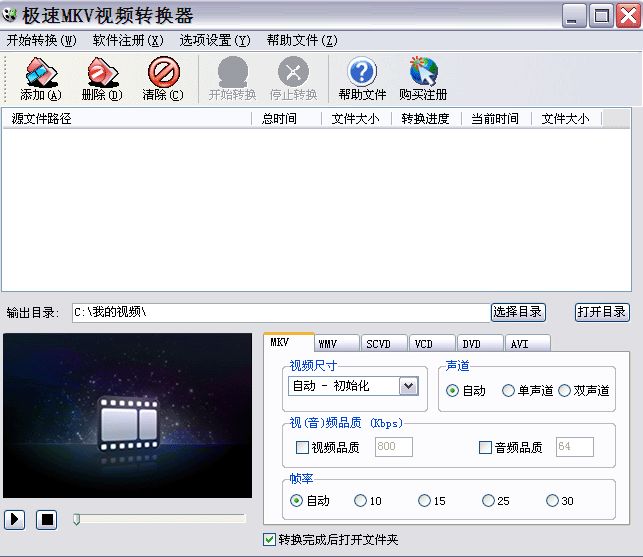Viewport: 643px width, 557px height.
Task: Toggle 转换完成后打开文件夹 checkbox
Action: [269, 539]
